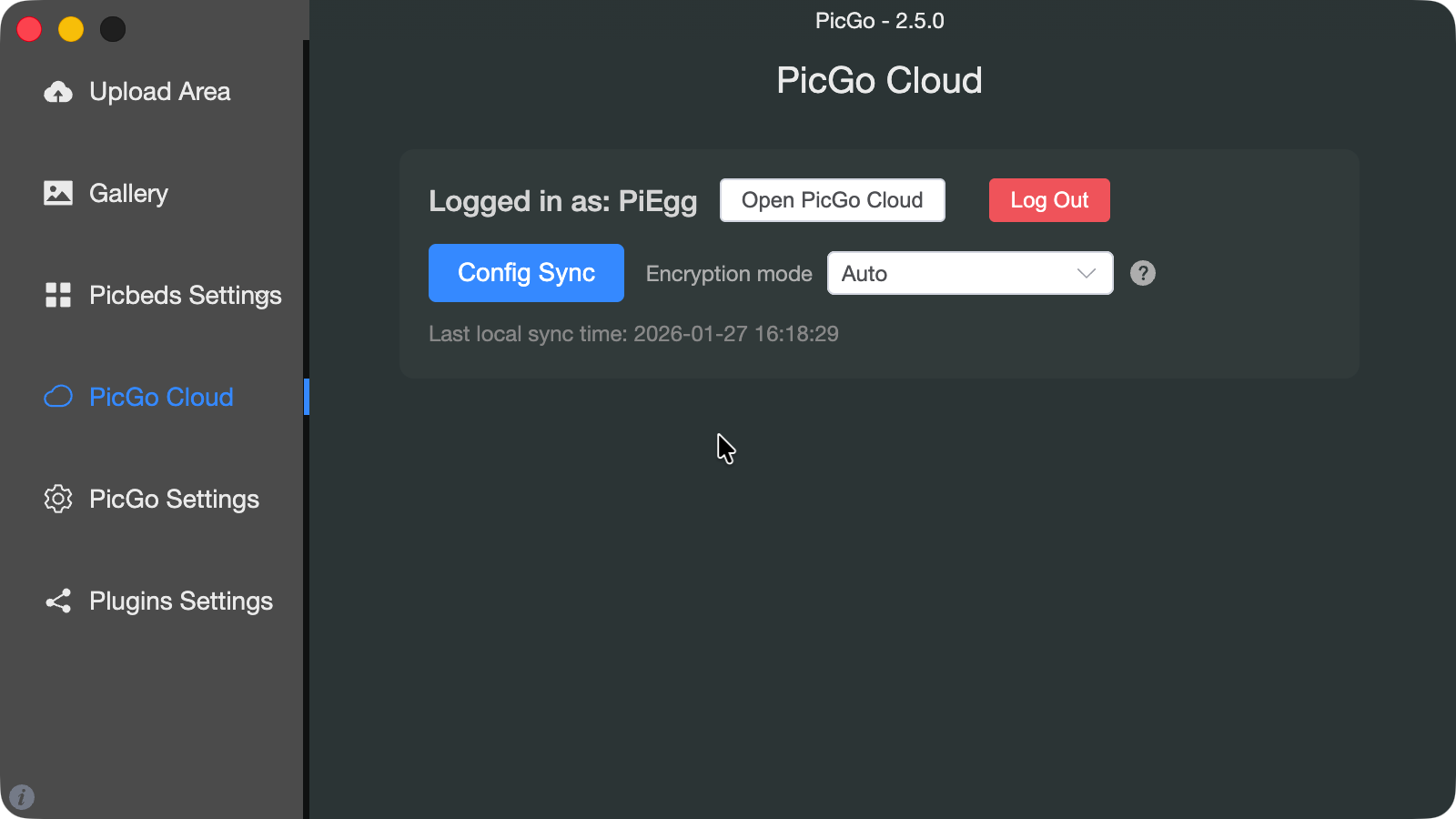Click the cloud upload icon in sidebar
The width and height of the screenshot is (1456, 819).
click(58, 92)
